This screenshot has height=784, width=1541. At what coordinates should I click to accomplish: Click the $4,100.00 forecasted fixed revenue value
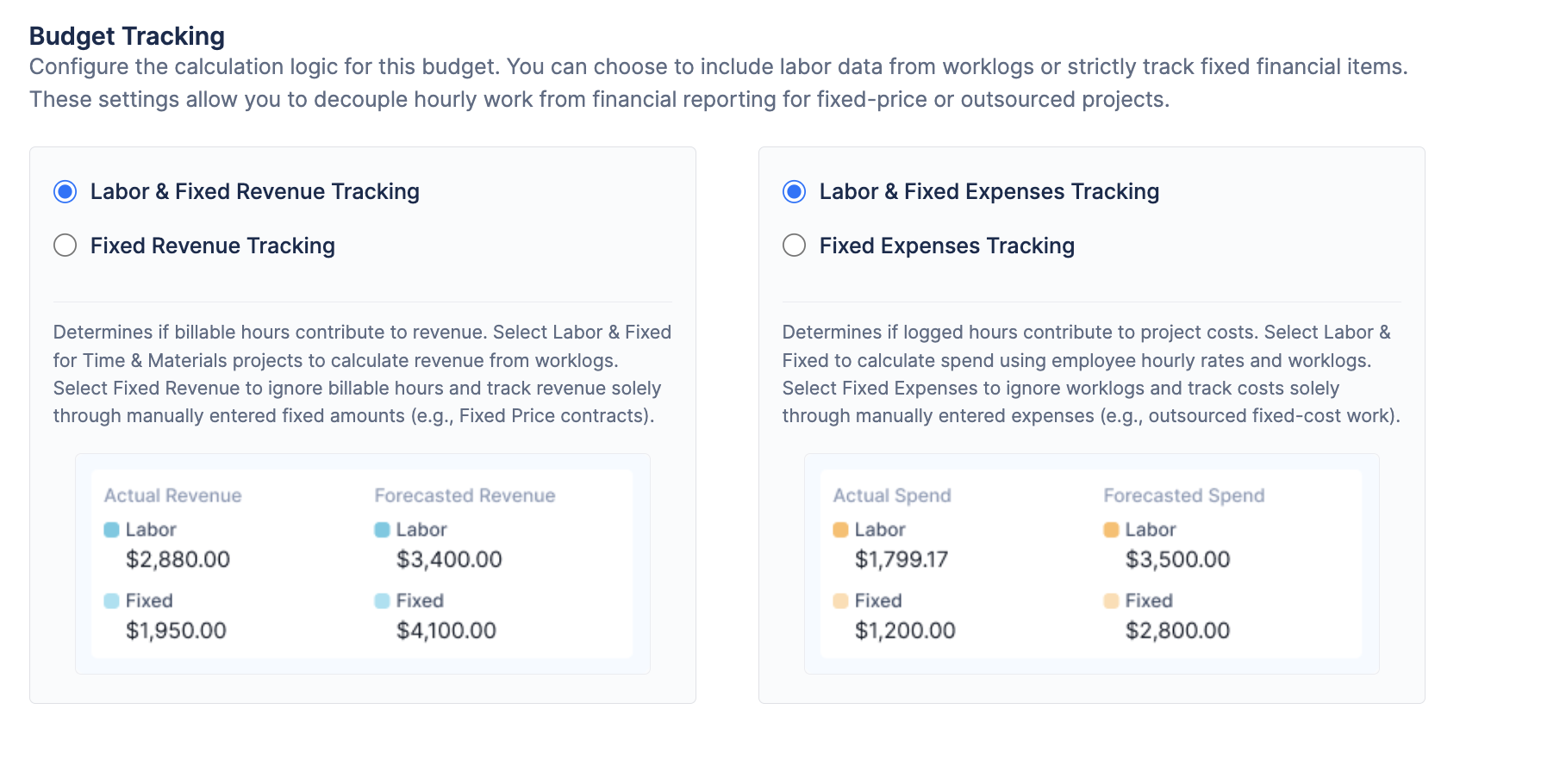point(446,631)
